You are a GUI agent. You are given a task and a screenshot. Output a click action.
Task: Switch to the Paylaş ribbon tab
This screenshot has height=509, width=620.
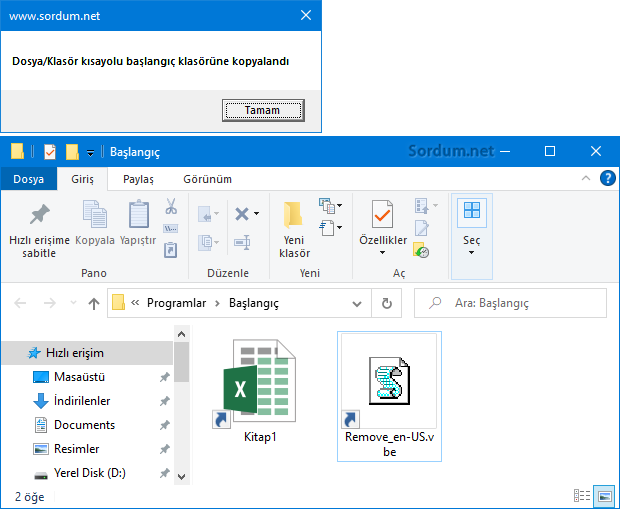click(x=138, y=179)
